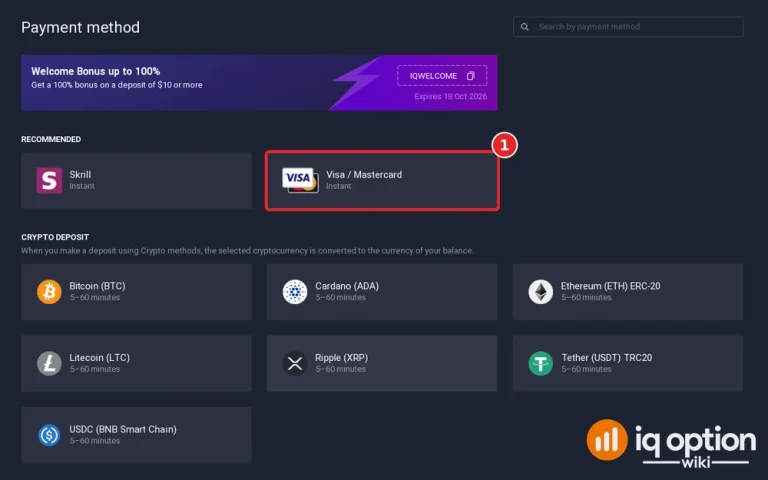Click 5–60 minutes under Bitcoin

coord(95,297)
